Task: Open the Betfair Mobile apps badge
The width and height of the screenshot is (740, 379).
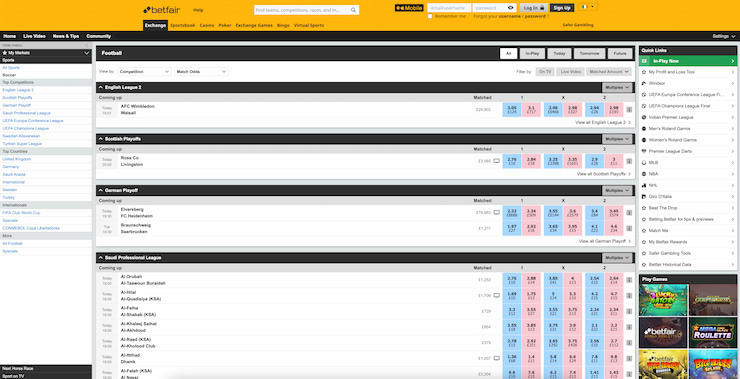Action: [409, 8]
